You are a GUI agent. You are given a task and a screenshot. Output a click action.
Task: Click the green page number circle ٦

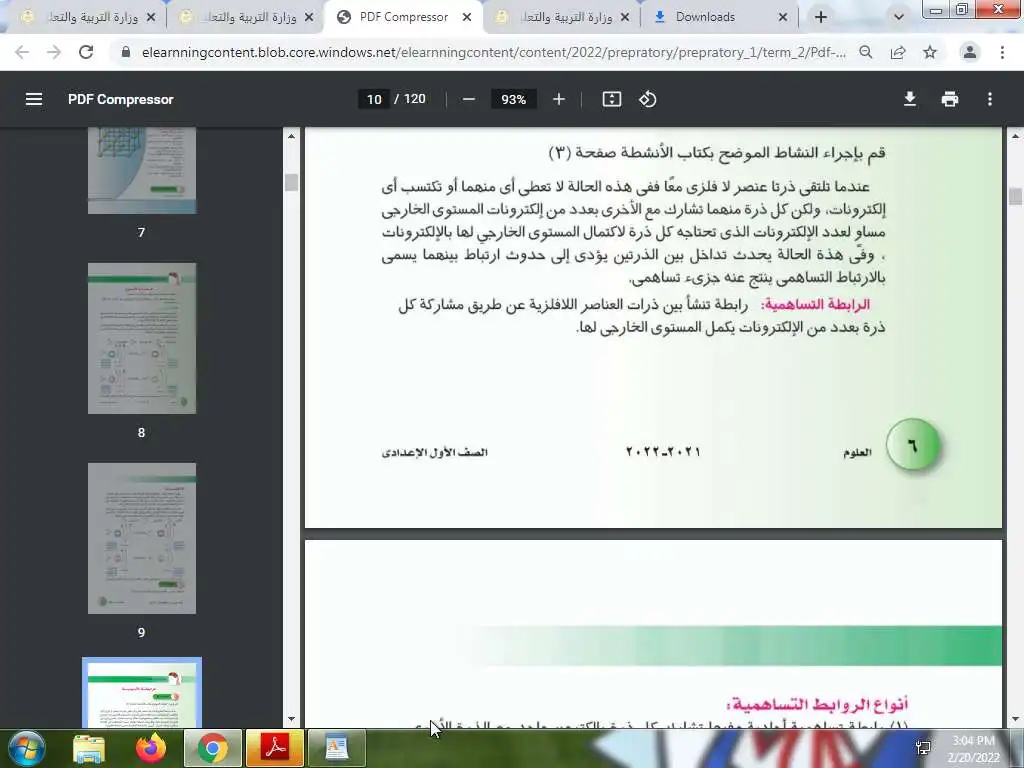coord(913,445)
